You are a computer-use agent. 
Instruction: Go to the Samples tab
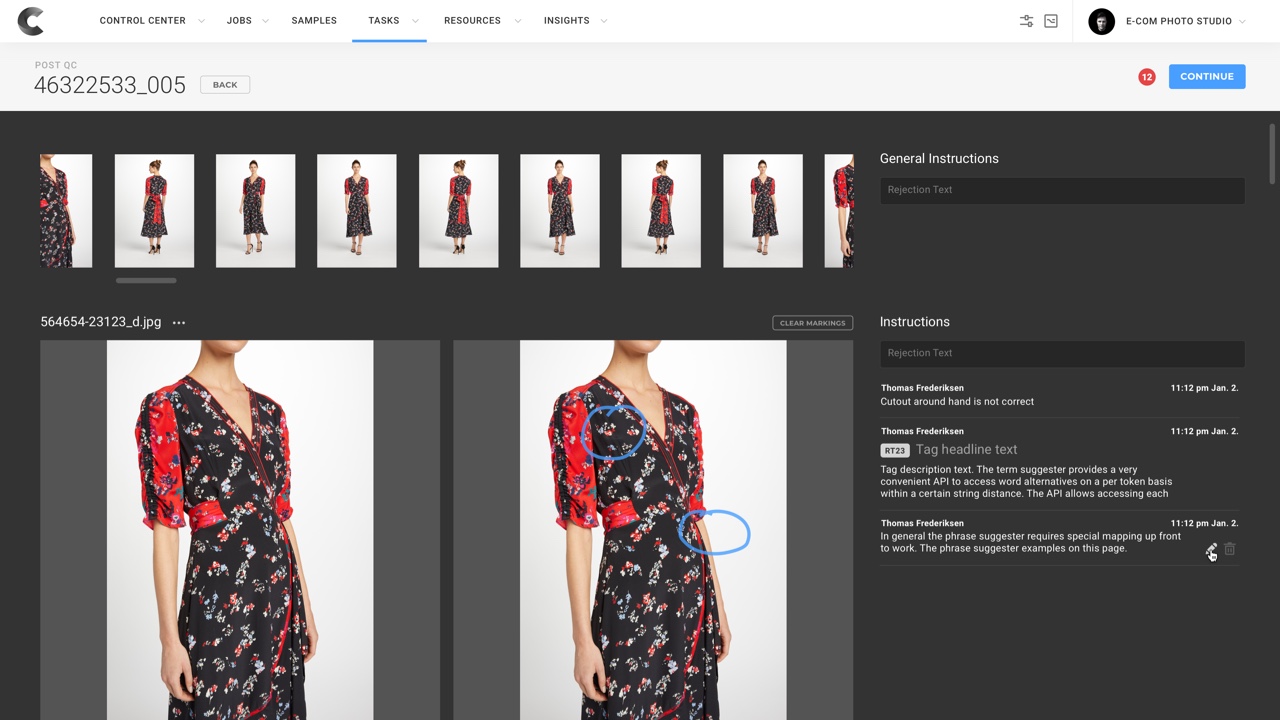point(314,21)
